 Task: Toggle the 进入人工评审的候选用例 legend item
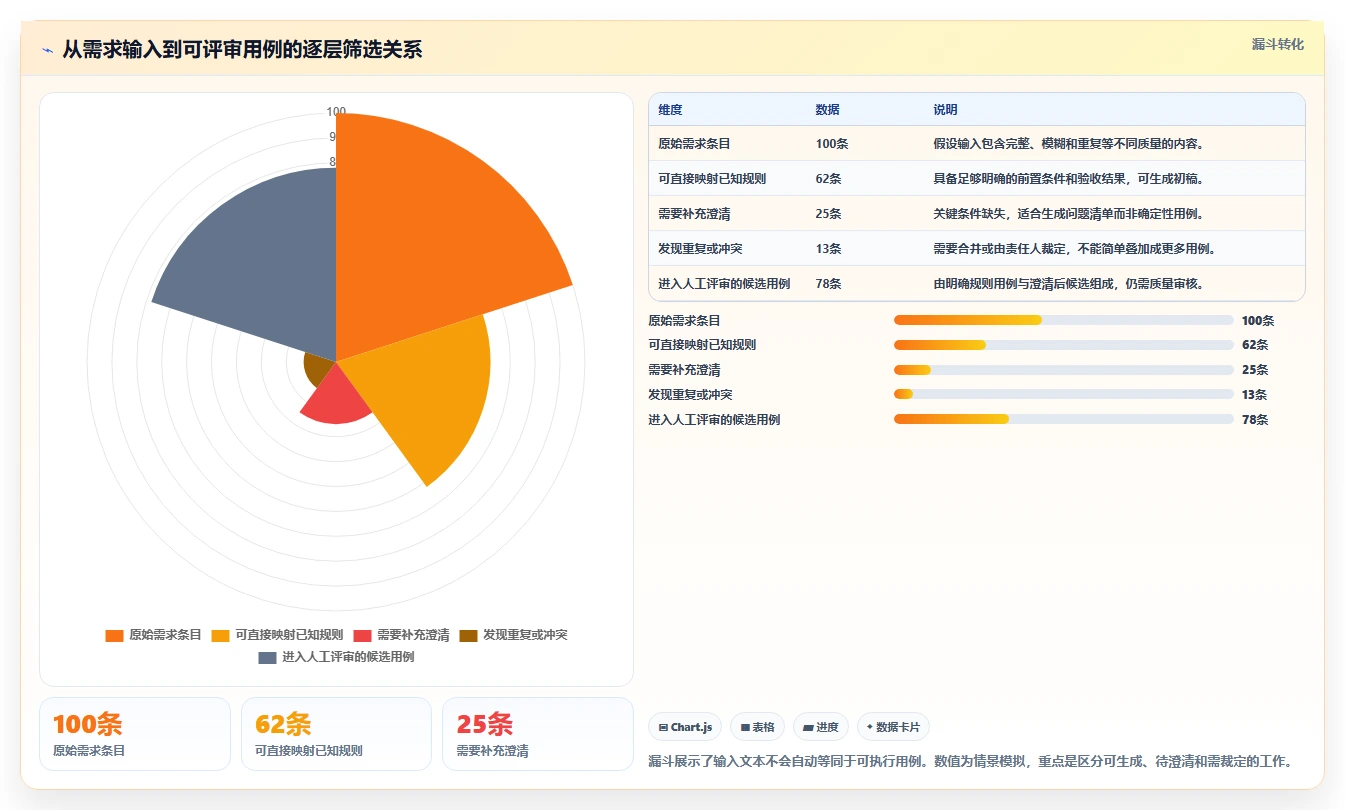(336, 657)
